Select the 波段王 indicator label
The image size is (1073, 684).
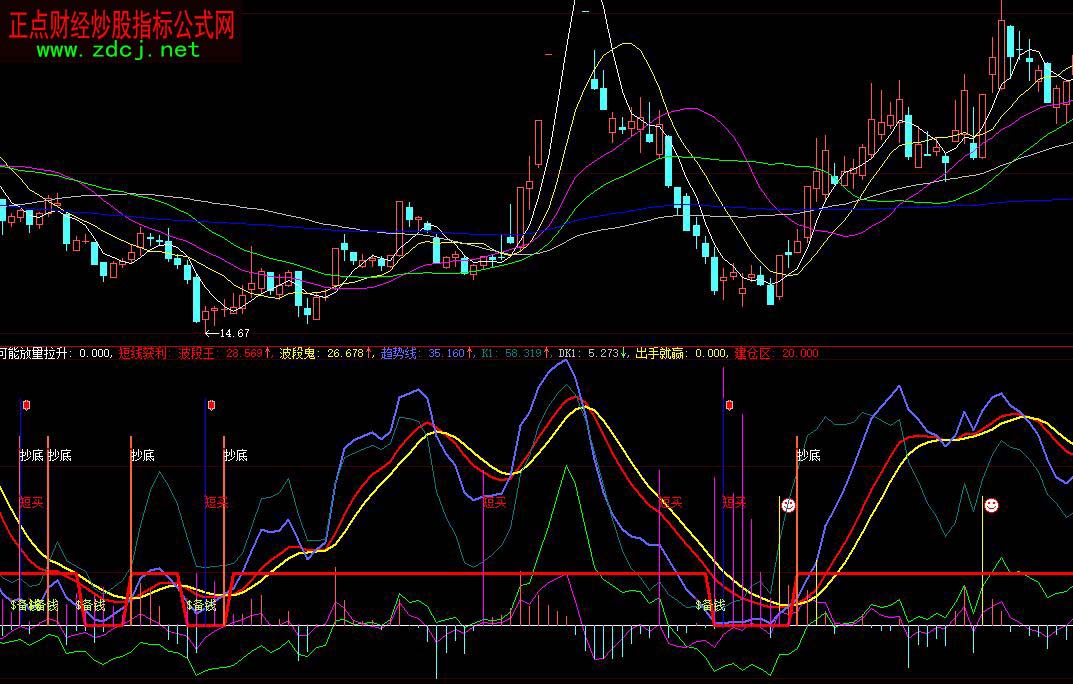coord(199,353)
